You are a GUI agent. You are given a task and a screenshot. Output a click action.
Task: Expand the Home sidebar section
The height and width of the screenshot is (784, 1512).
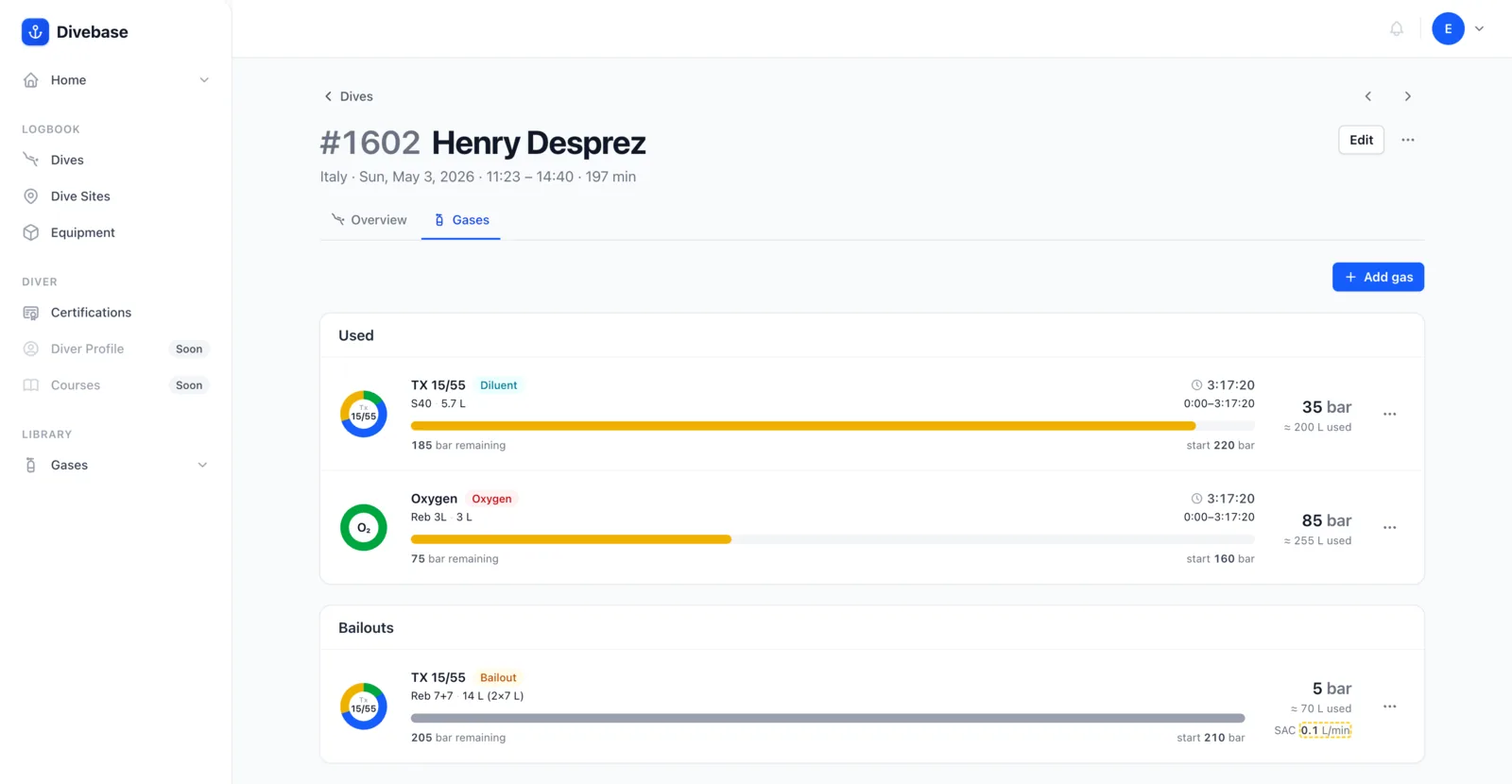[x=204, y=80]
